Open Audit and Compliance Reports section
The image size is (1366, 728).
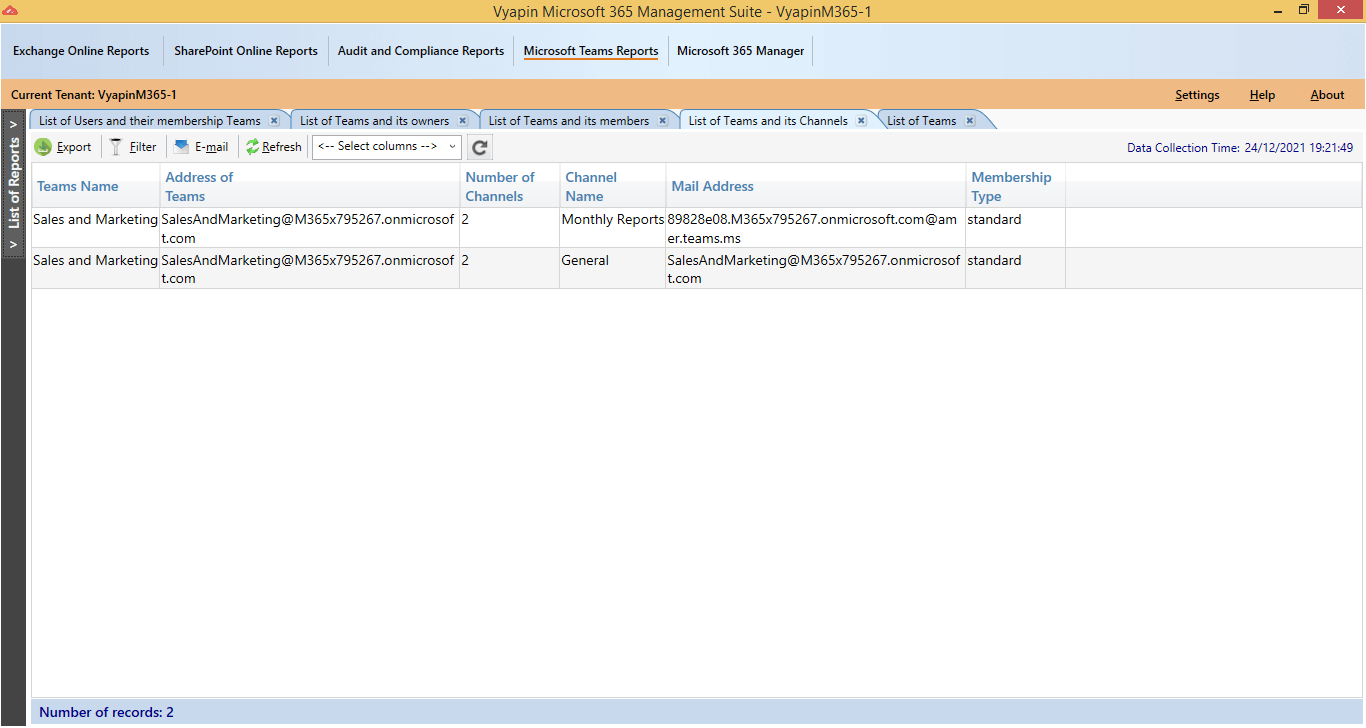pos(421,51)
